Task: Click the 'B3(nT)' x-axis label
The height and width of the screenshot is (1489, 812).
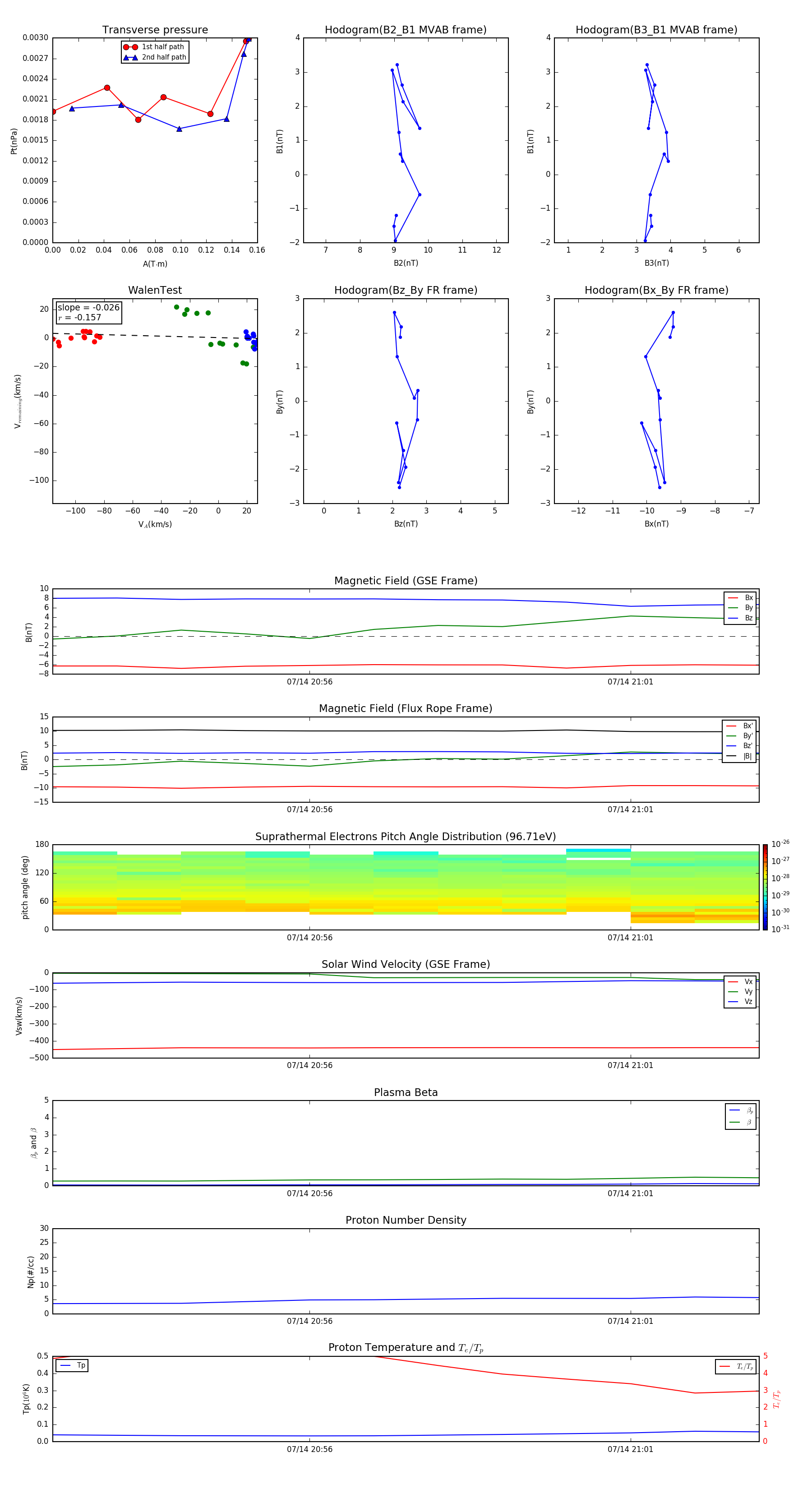Action: (x=656, y=263)
